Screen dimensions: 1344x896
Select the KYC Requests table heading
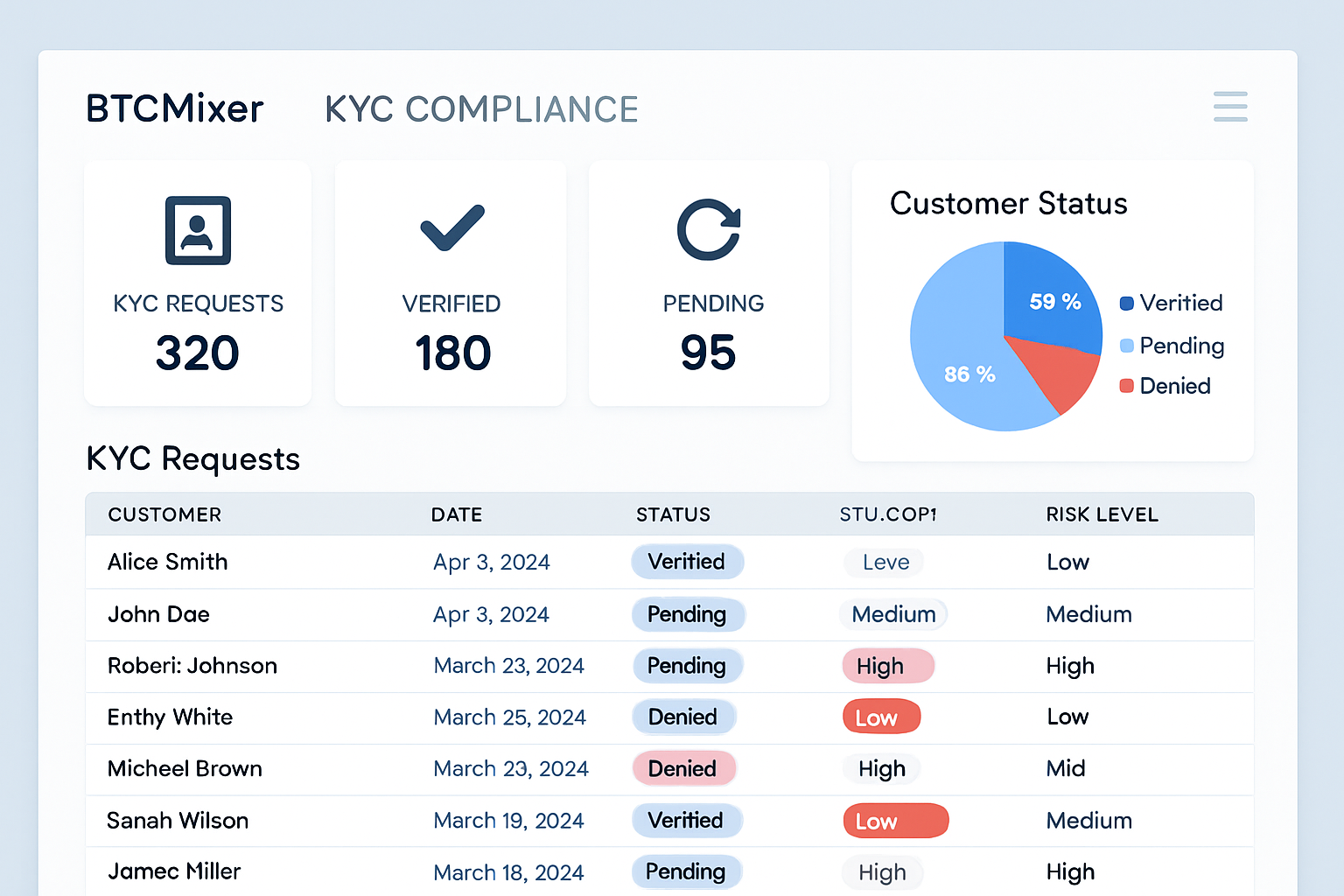click(192, 458)
